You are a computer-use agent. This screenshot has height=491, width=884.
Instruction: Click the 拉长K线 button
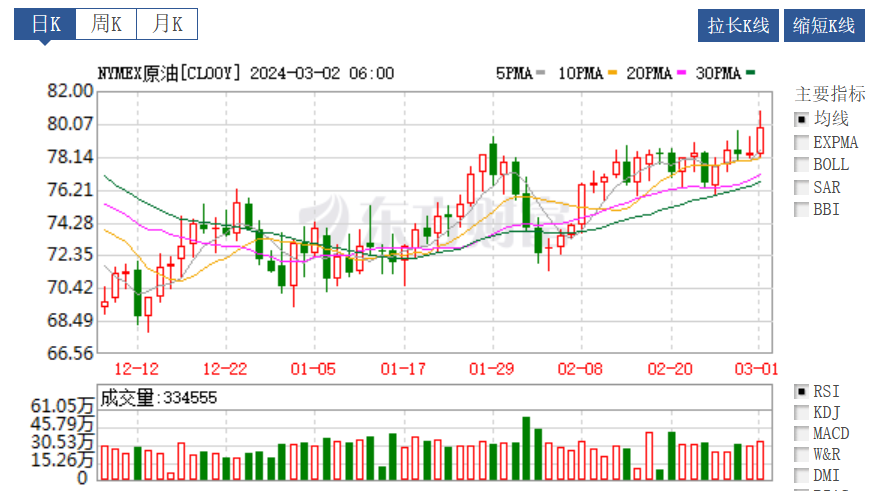738,25
